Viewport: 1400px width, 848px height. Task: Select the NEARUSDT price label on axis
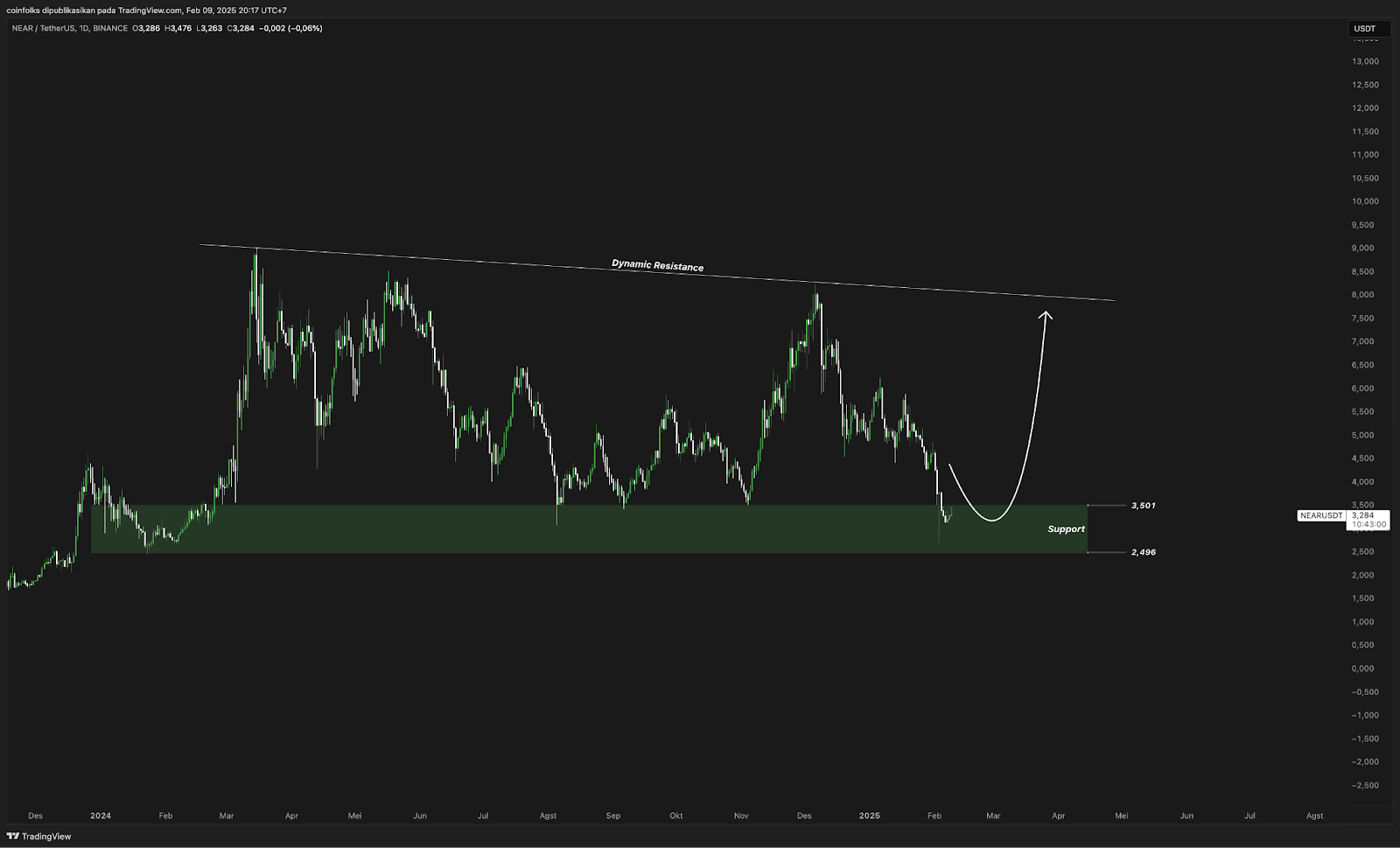pos(1320,515)
